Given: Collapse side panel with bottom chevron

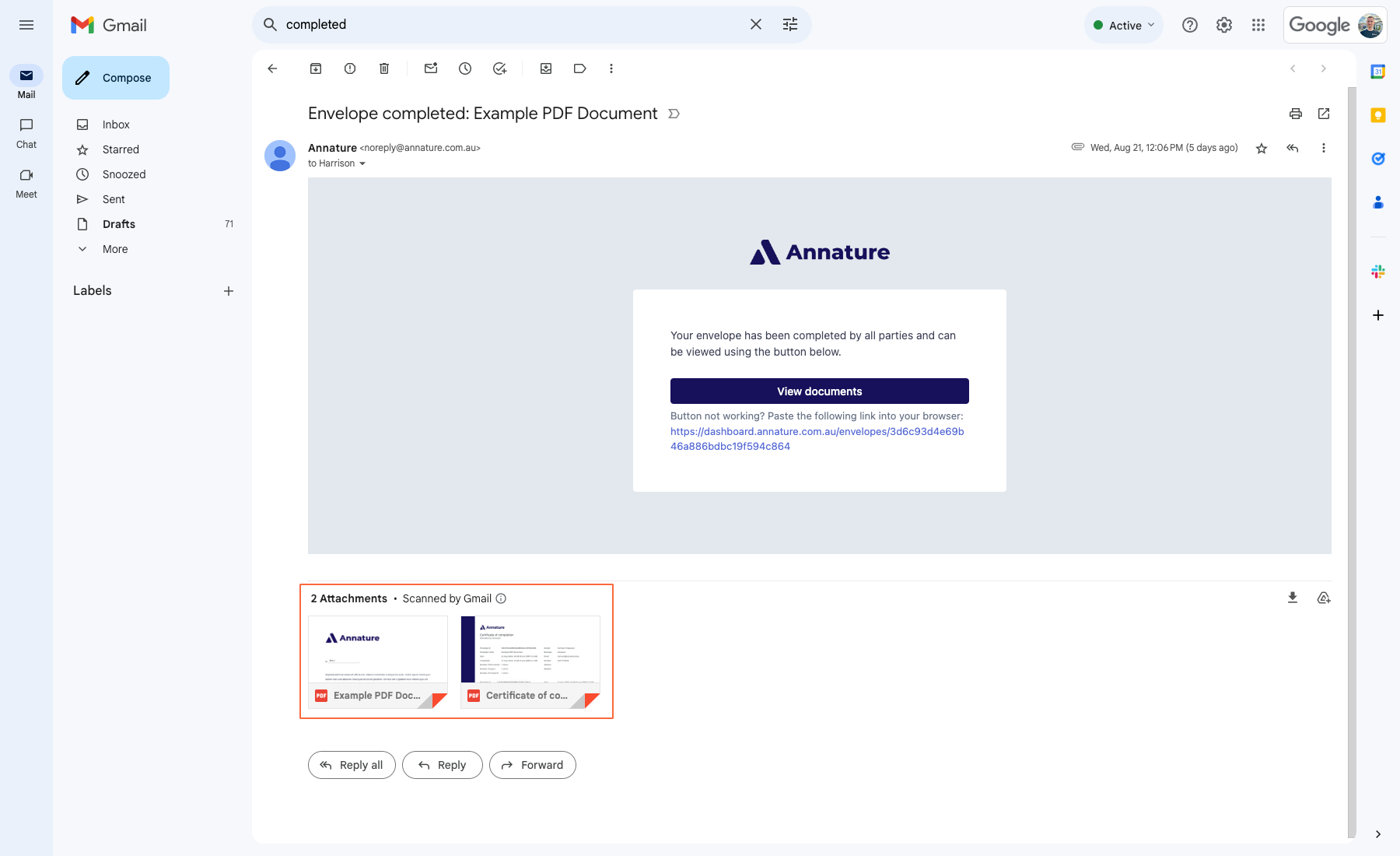Looking at the screenshot, I should click(x=1378, y=834).
